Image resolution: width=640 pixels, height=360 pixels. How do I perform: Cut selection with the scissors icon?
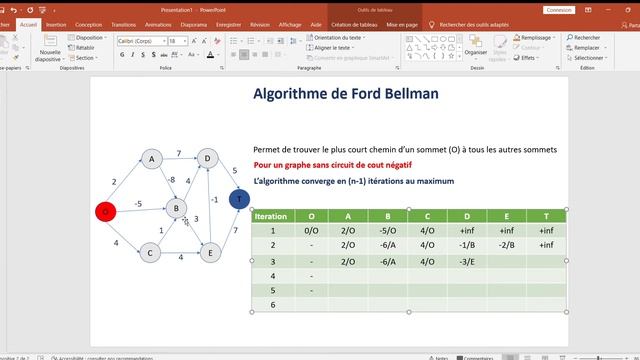pos(16,37)
